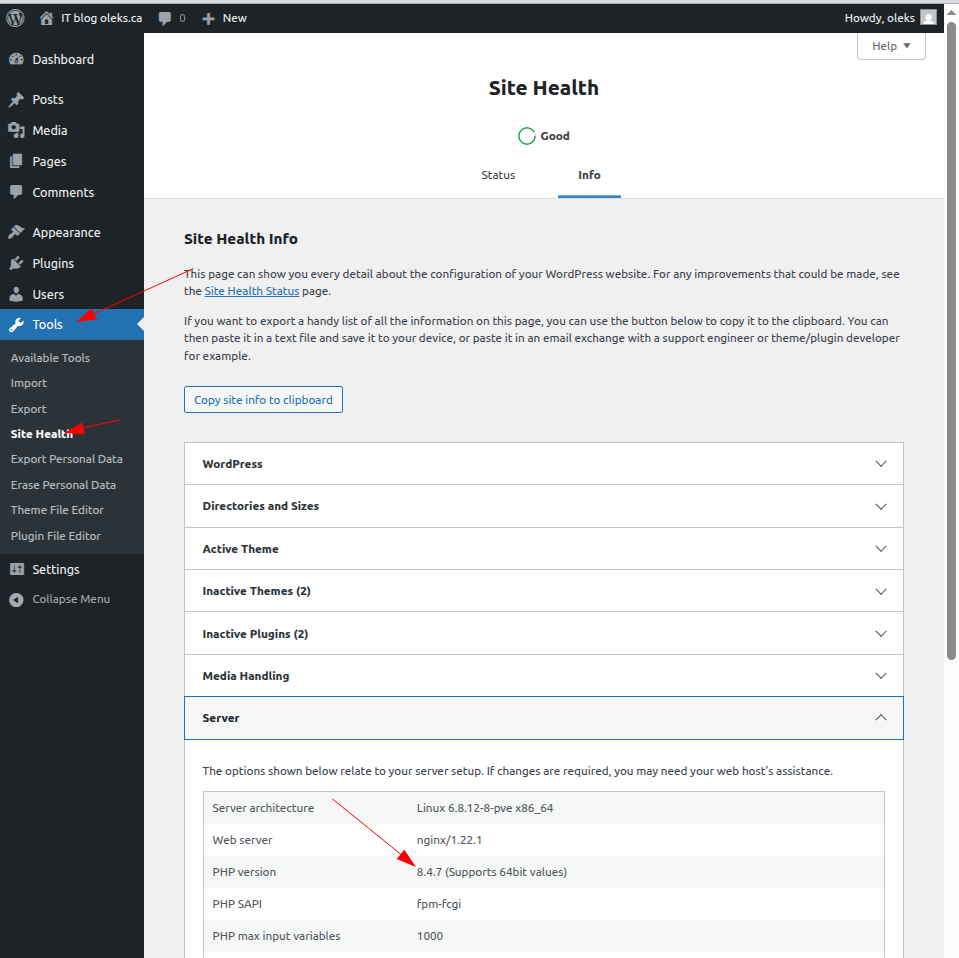Click Copy site info to clipboard
This screenshot has width=959, height=958.
263,399
